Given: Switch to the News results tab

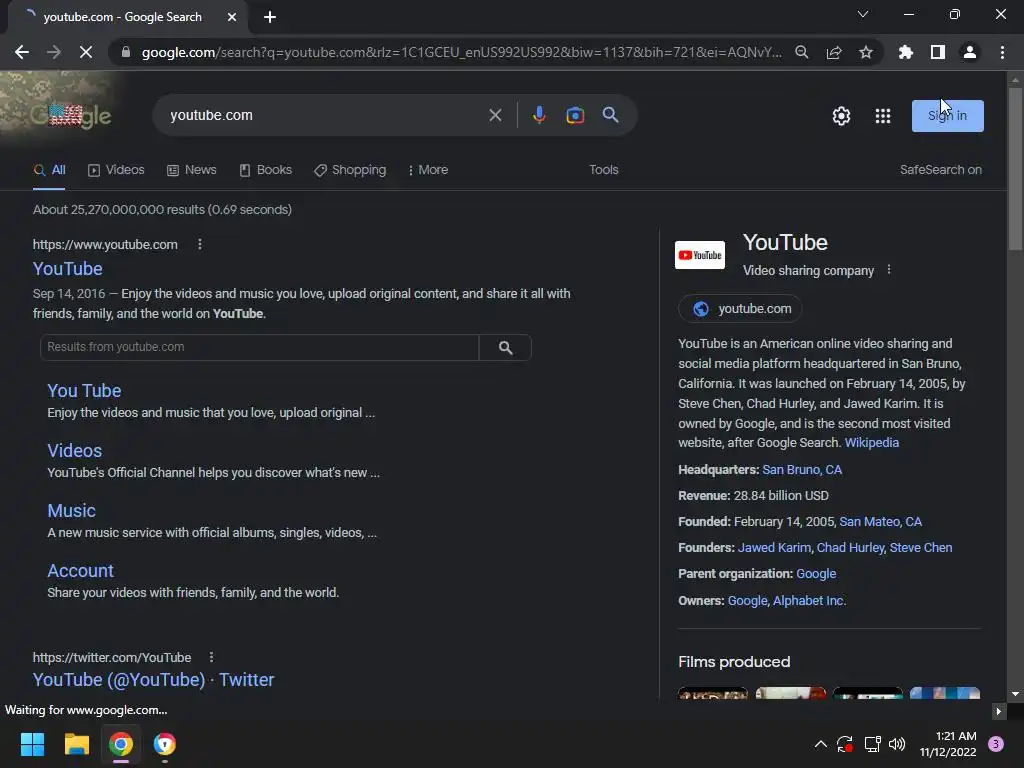Looking at the screenshot, I should [x=191, y=170].
